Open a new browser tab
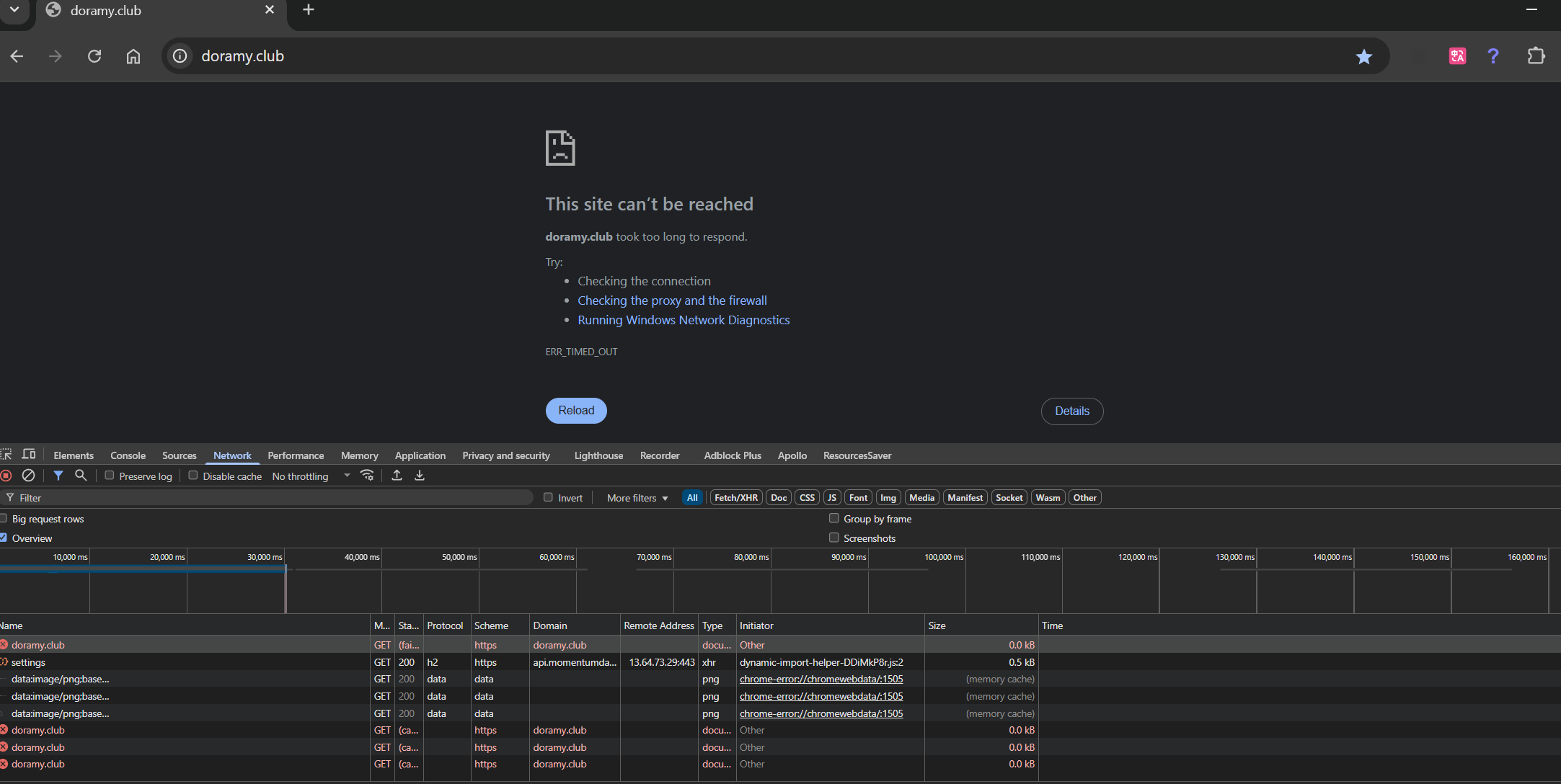The image size is (1561, 784). pyautogui.click(x=309, y=10)
